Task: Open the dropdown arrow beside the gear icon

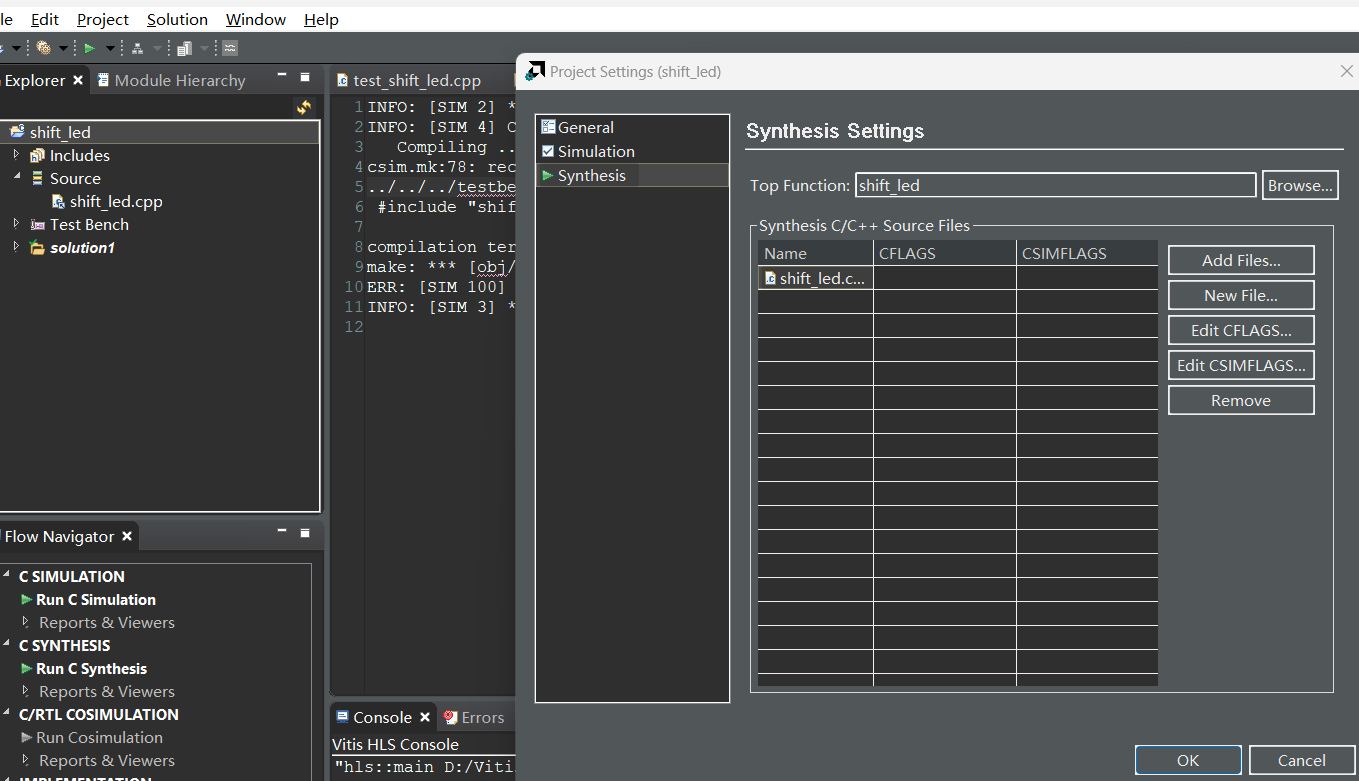Action: (63, 48)
